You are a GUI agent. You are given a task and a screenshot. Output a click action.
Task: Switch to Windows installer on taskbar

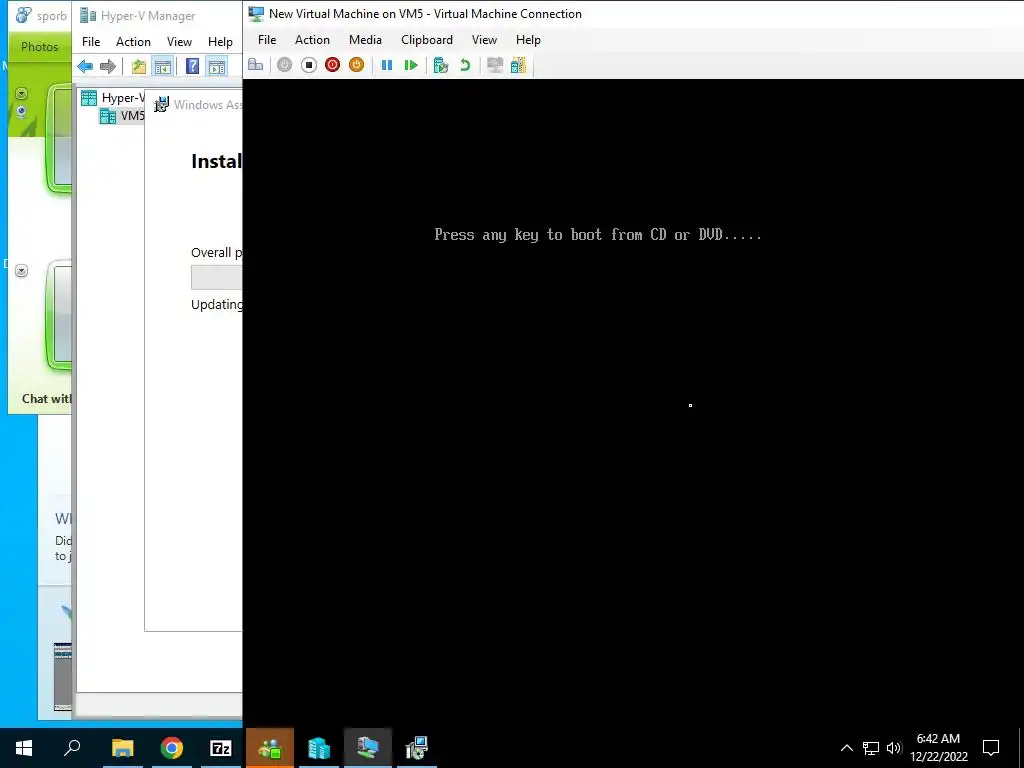[417, 748]
